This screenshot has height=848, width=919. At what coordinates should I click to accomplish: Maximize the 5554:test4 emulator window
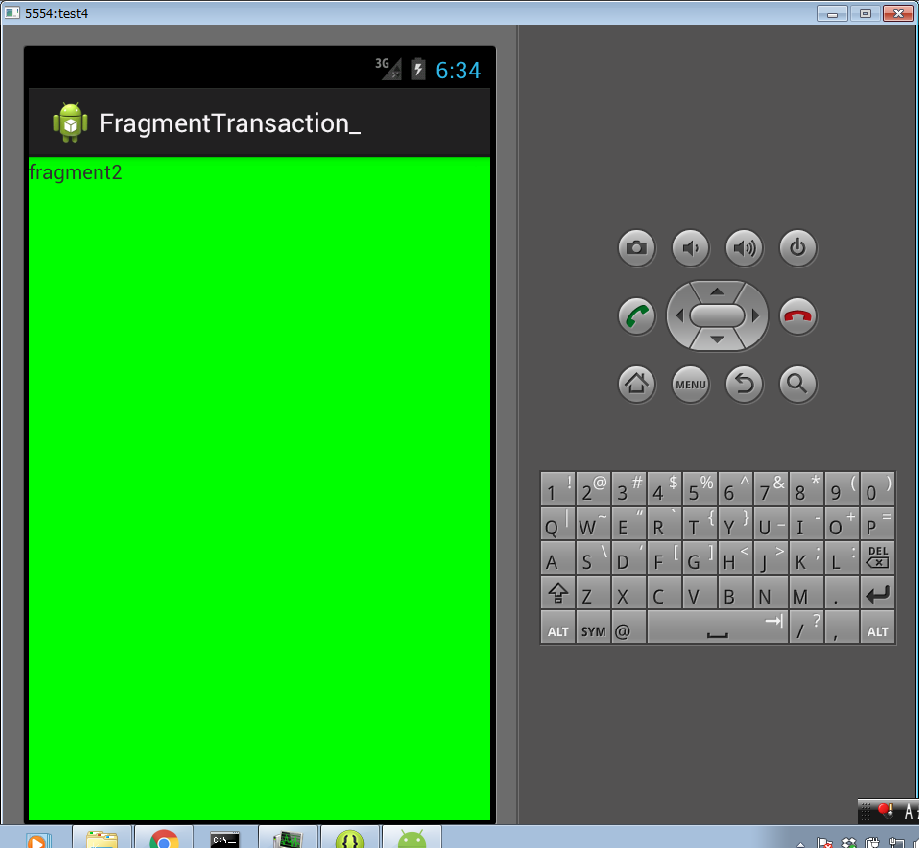pyautogui.click(x=865, y=13)
